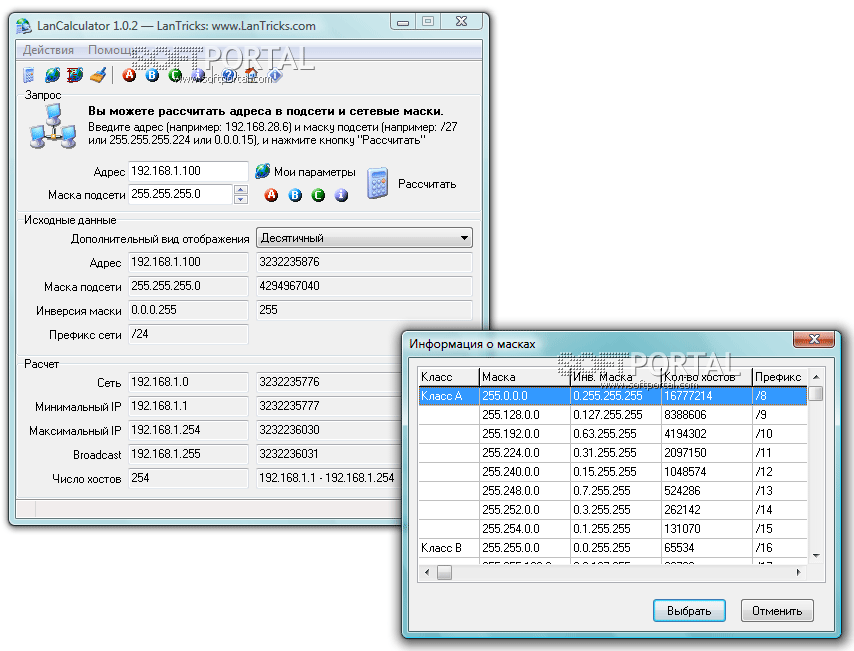
Task: Click decimal address field 3232235876
Action: coord(364,262)
